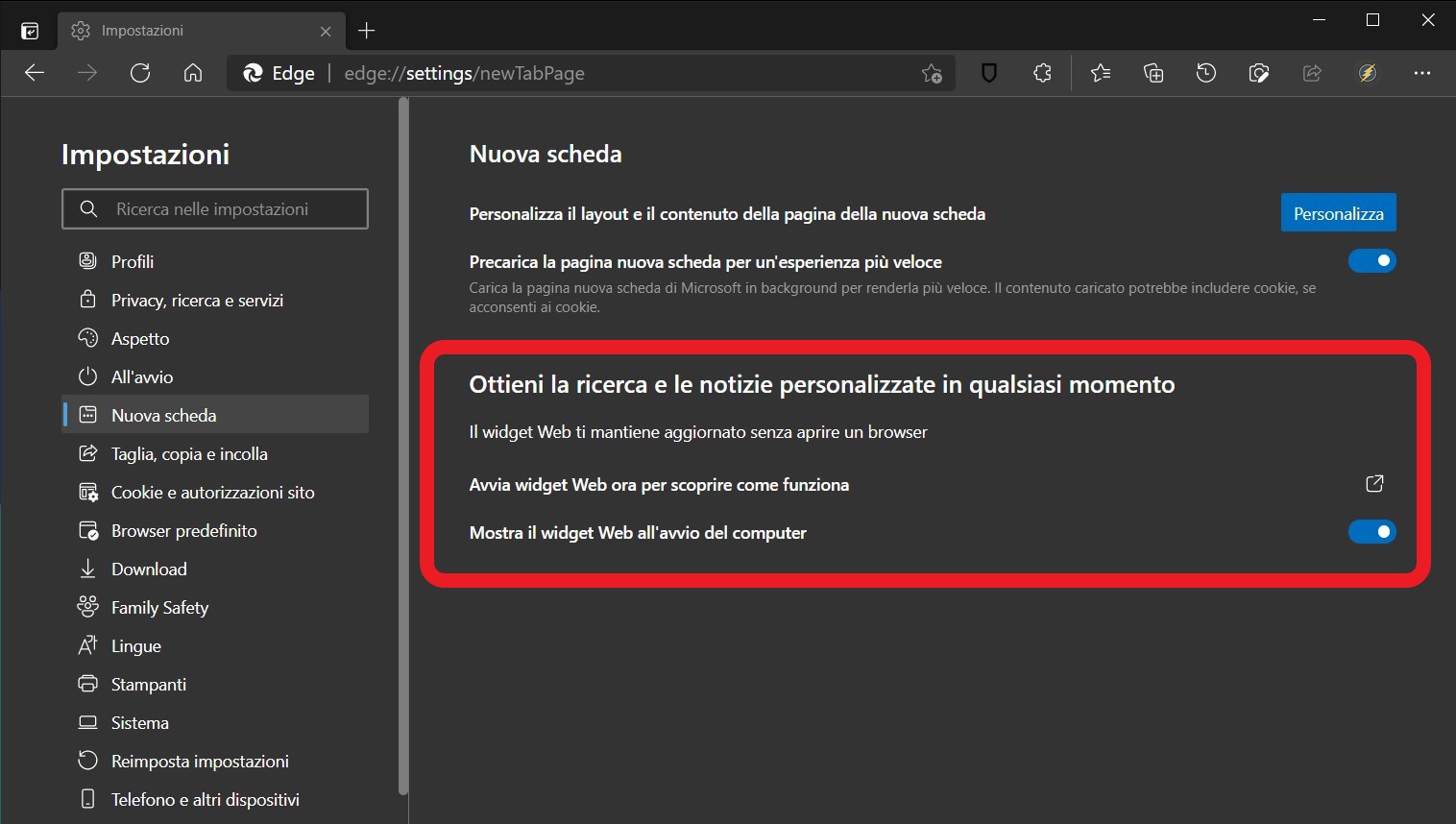Add a new tab with the plus button
The image size is (1456, 824).
point(366,31)
